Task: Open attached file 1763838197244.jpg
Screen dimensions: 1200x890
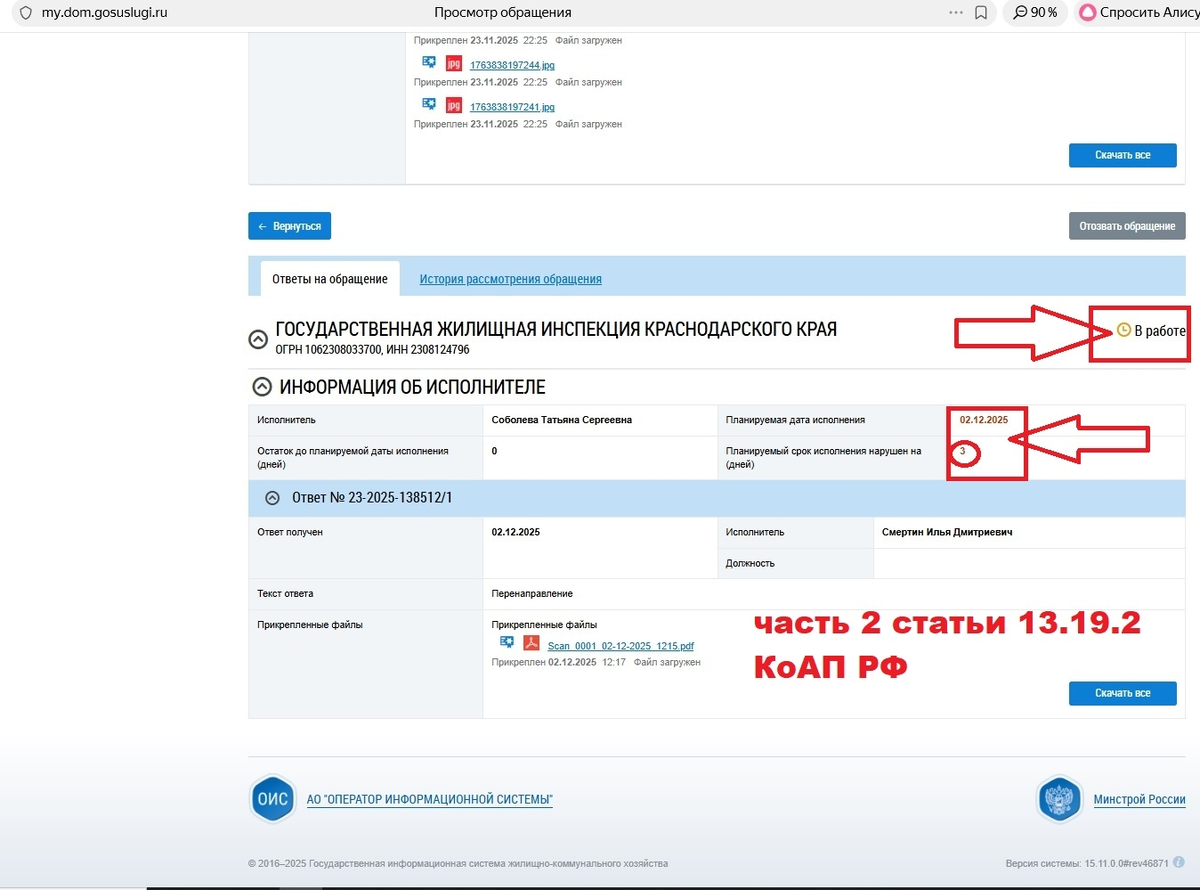Action: 512,65
